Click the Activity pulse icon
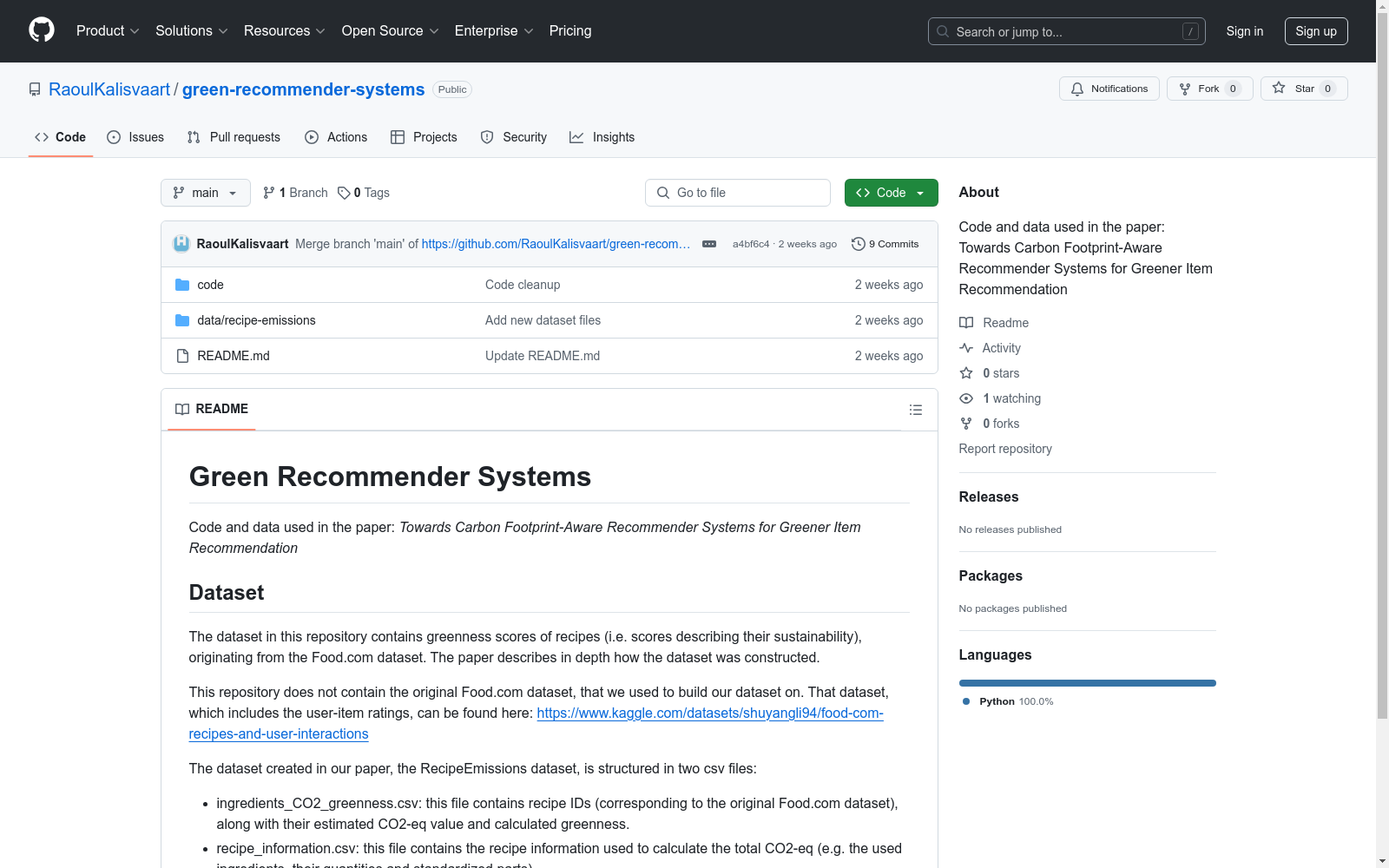1389x868 pixels. (966, 348)
